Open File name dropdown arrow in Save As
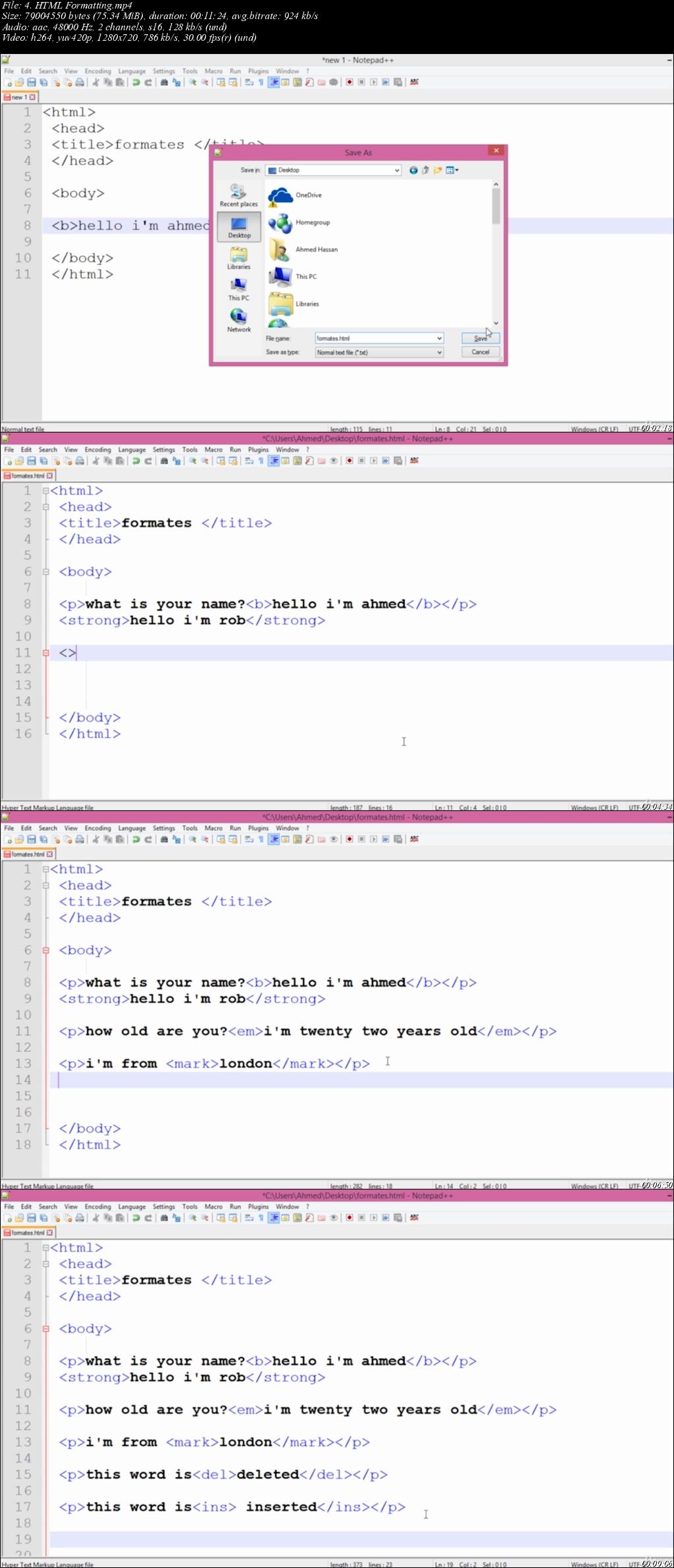The width and height of the screenshot is (674, 1568). [x=439, y=338]
